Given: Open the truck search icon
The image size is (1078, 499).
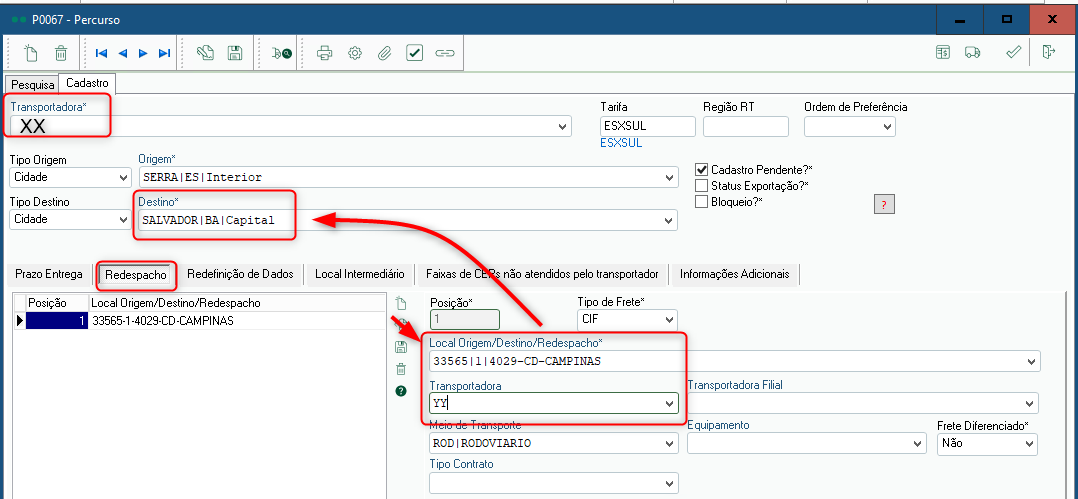Looking at the screenshot, I should (281, 53).
